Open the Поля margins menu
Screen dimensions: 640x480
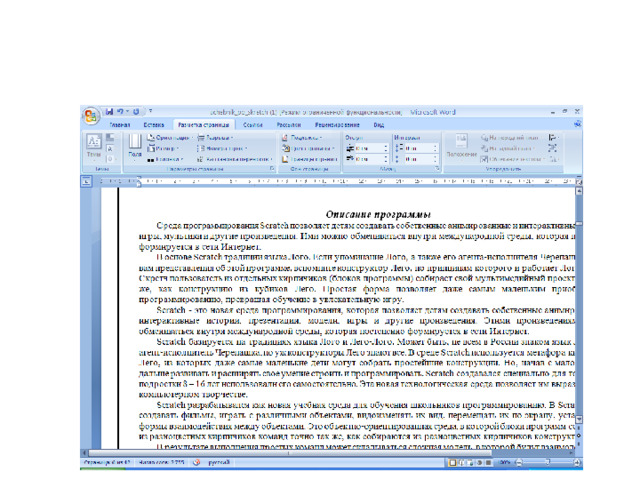(135, 146)
